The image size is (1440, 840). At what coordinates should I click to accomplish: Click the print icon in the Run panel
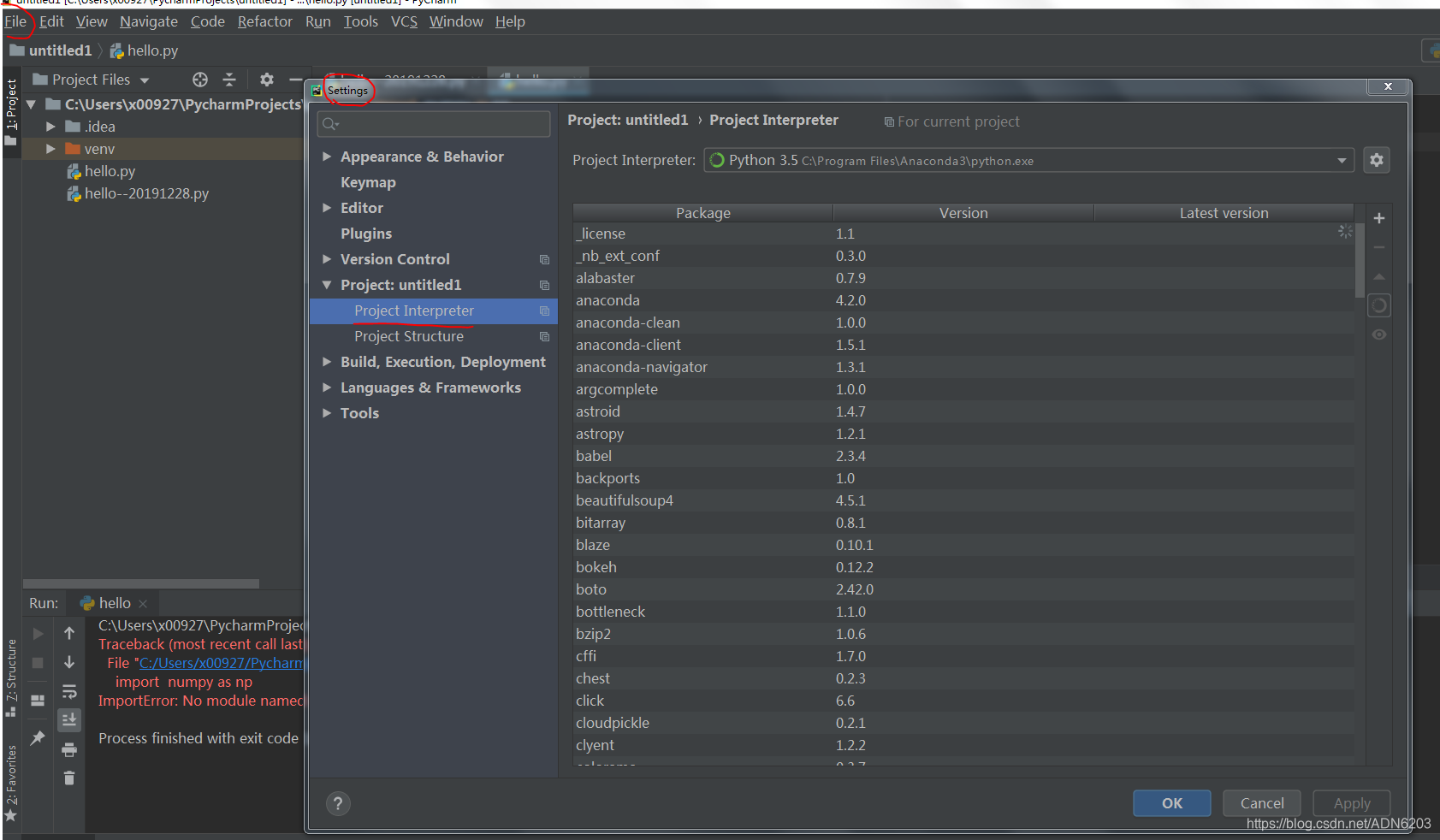tap(69, 750)
